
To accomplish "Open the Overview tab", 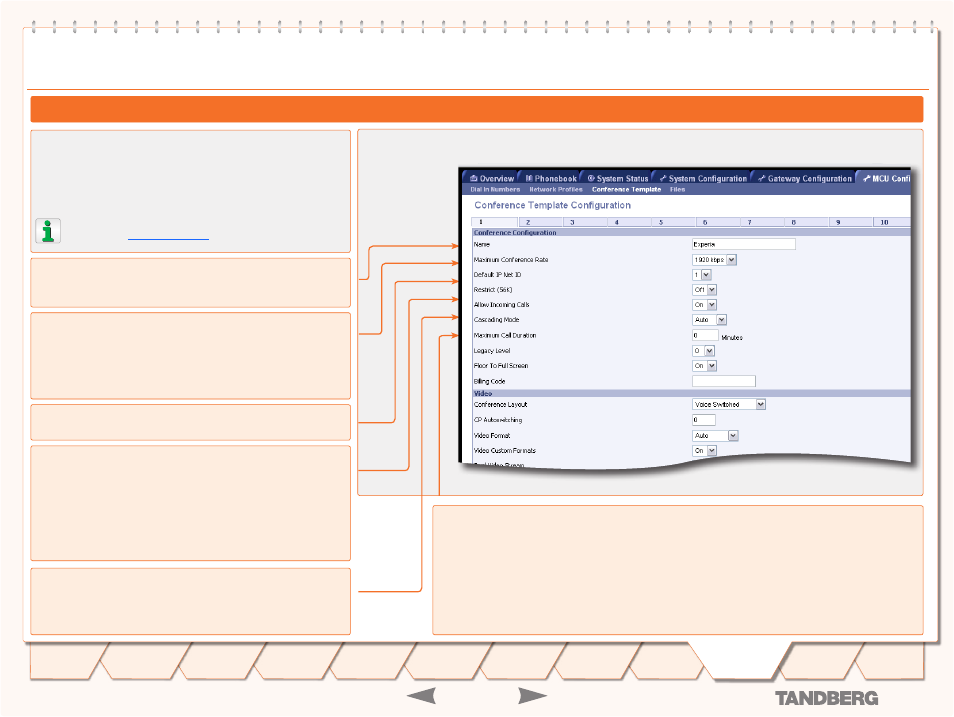I will (x=492, y=178).
